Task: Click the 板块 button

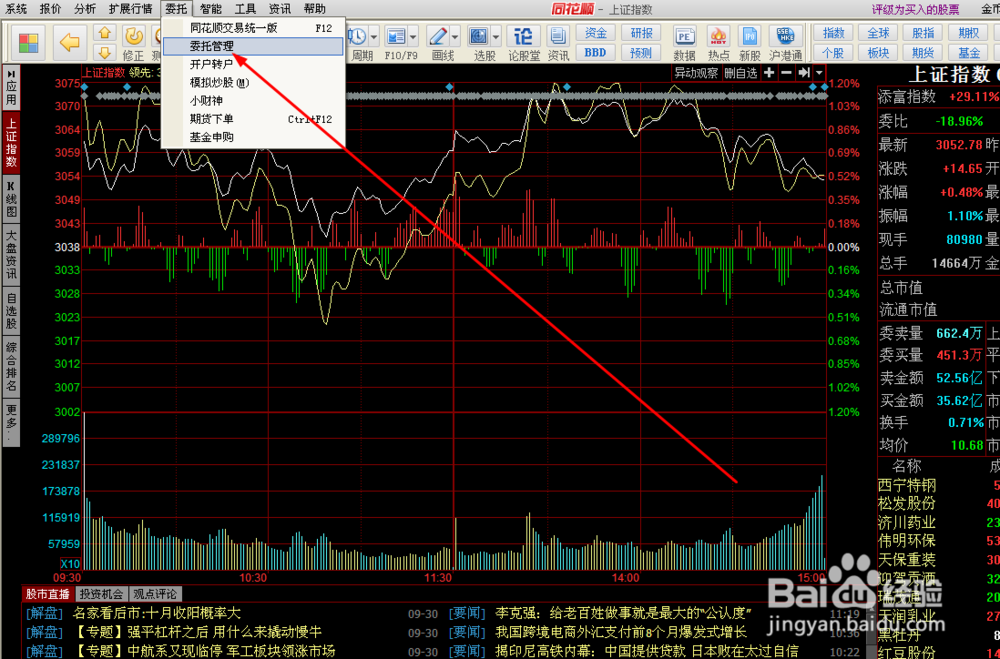Action: [878, 52]
